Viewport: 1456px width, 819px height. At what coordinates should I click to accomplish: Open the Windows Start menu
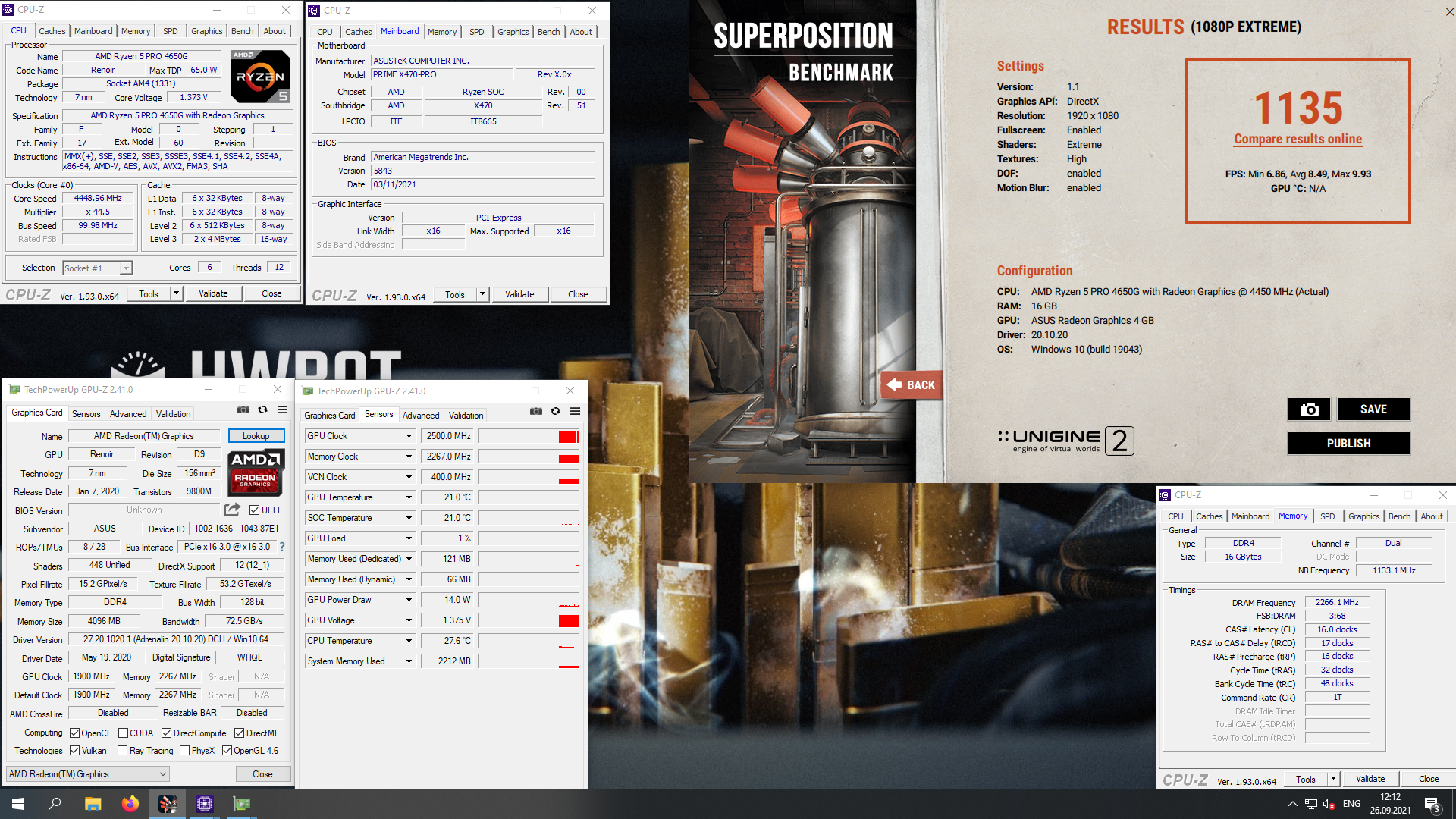(18, 804)
